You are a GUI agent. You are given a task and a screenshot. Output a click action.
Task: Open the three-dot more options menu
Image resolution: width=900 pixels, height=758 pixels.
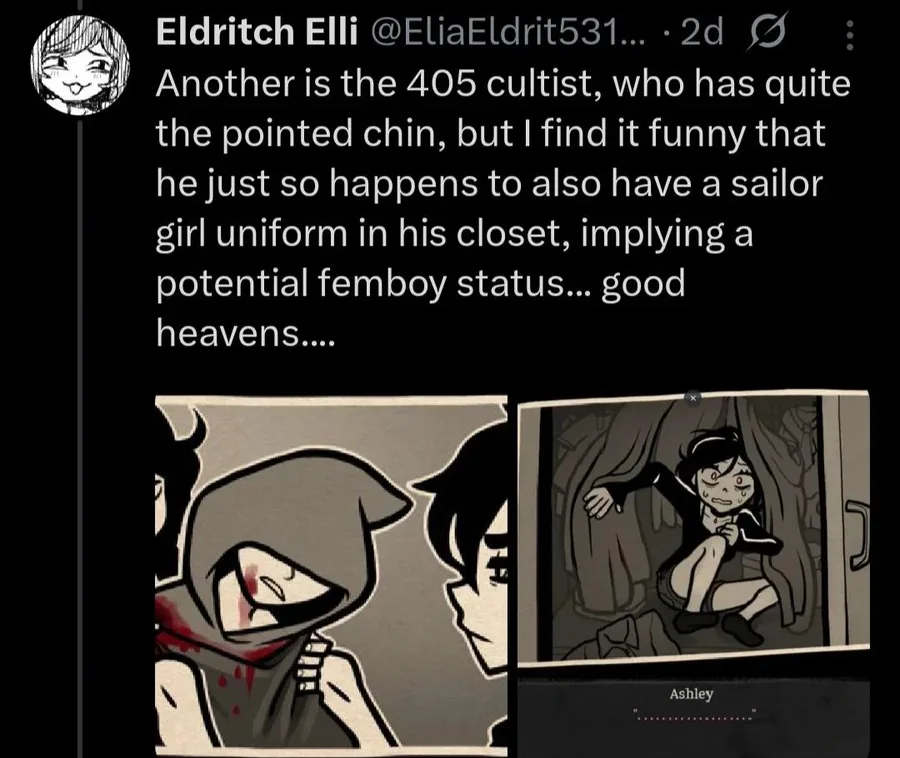click(x=850, y=34)
